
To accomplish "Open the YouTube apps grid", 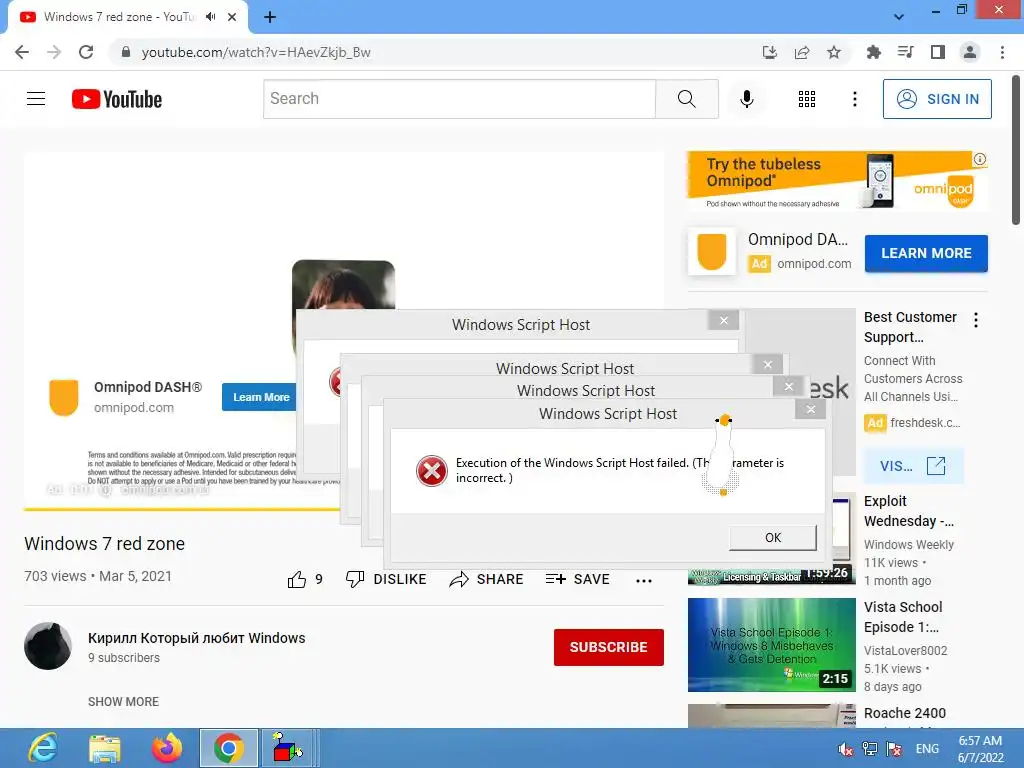I will pyautogui.click(x=807, y=99).
